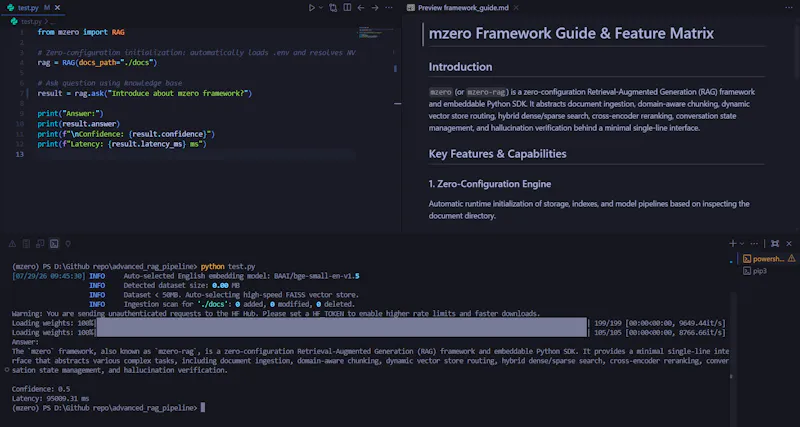Viewport: 800px width, 427px height.
Task: Click the 'python test.py' command in terminal
Action: click(x=228, y=266)
